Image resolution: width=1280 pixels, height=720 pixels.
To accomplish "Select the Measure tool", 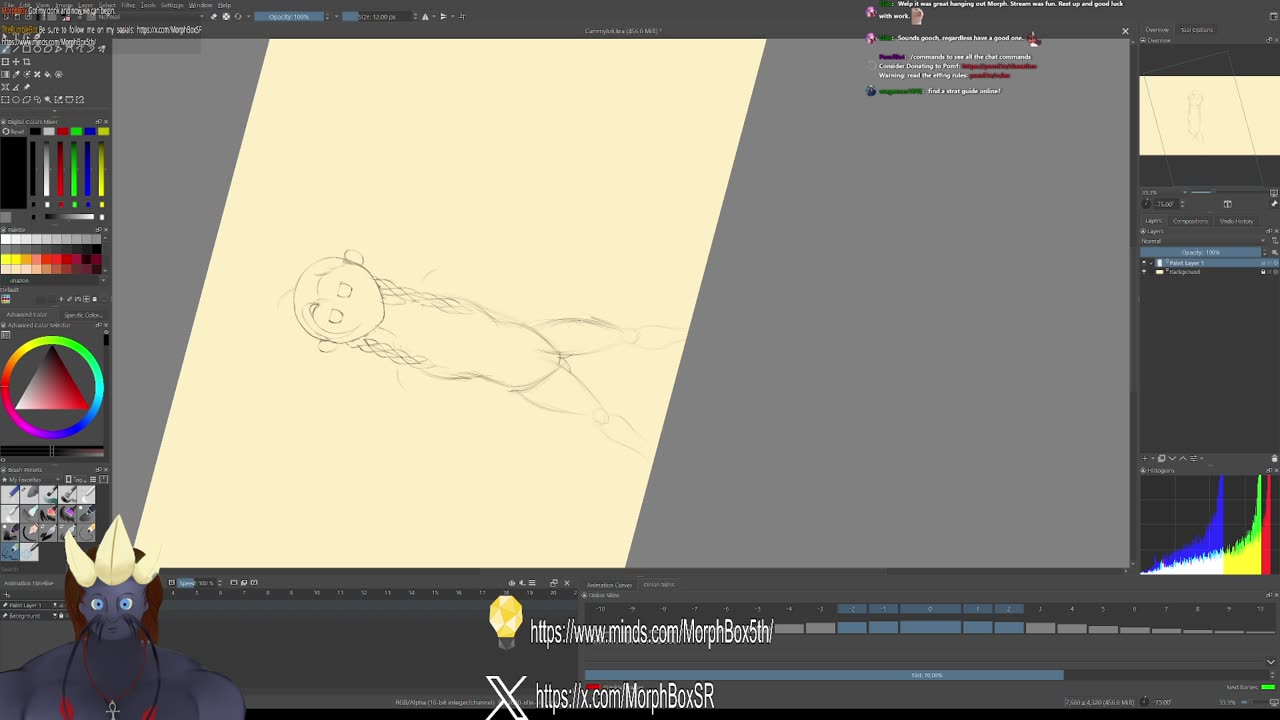I will [x=16, y=87].
